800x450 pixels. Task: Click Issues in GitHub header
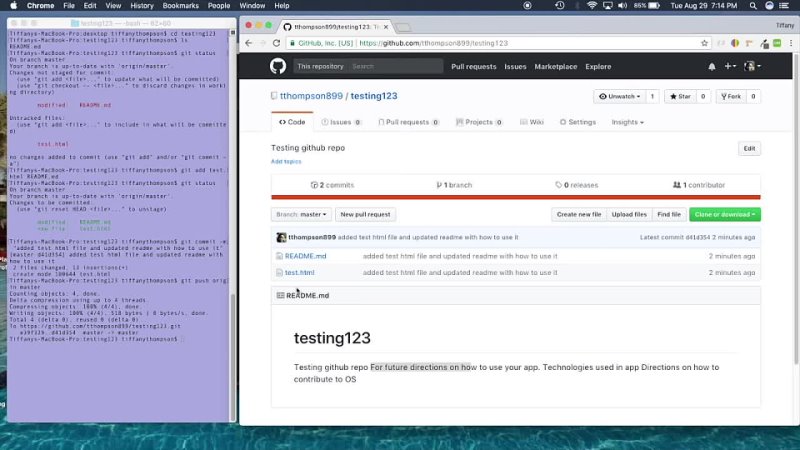(515, 66)
